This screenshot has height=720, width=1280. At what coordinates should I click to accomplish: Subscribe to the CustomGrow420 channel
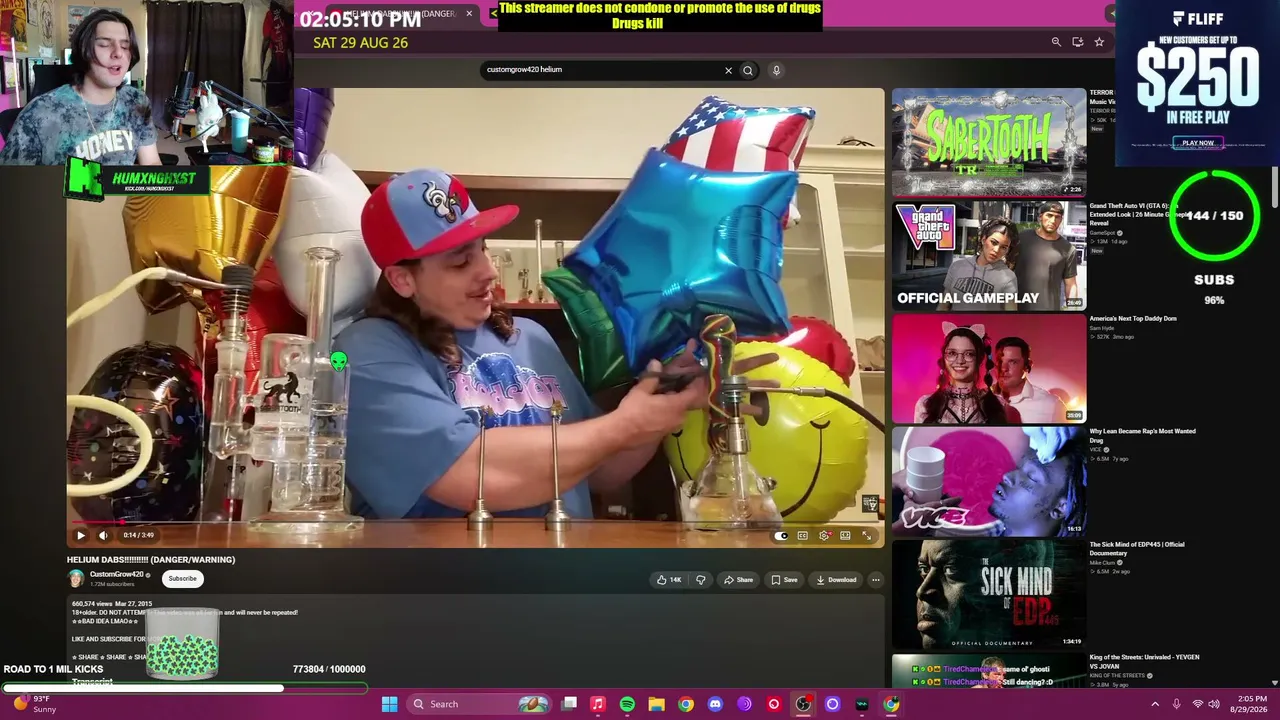pyautogui.click(x=183, y=578)
